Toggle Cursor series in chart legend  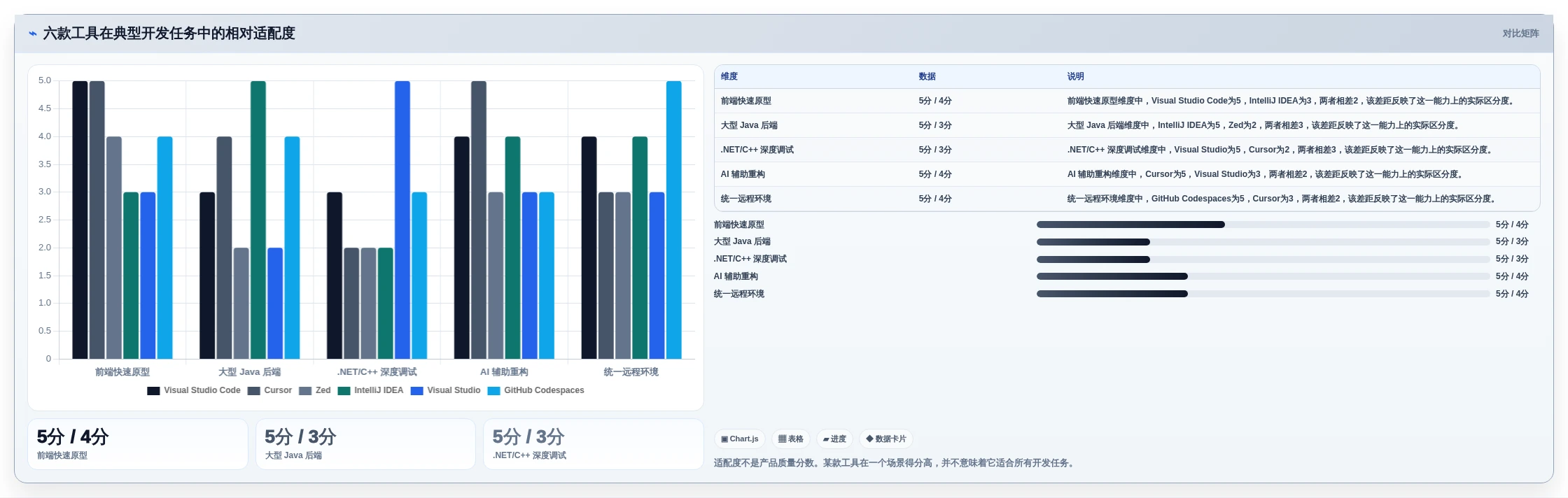(x=269, y=390)
